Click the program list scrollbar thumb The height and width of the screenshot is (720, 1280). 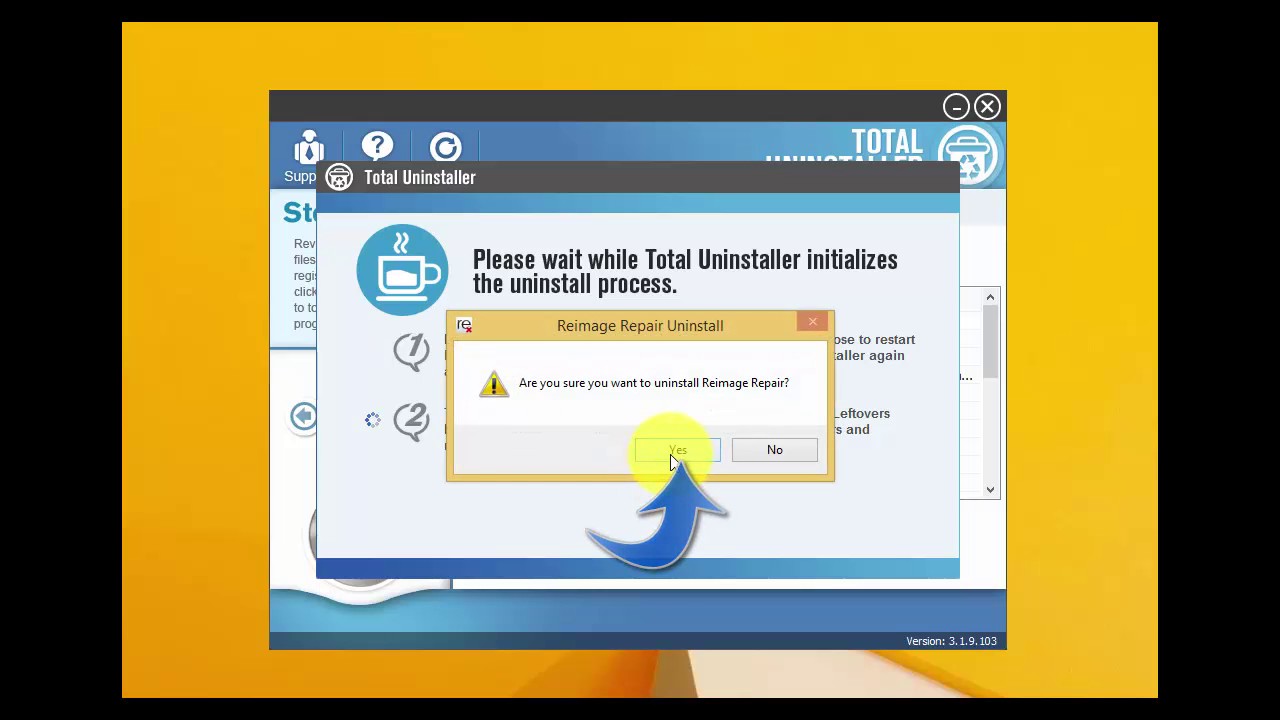tap(990, 341)
